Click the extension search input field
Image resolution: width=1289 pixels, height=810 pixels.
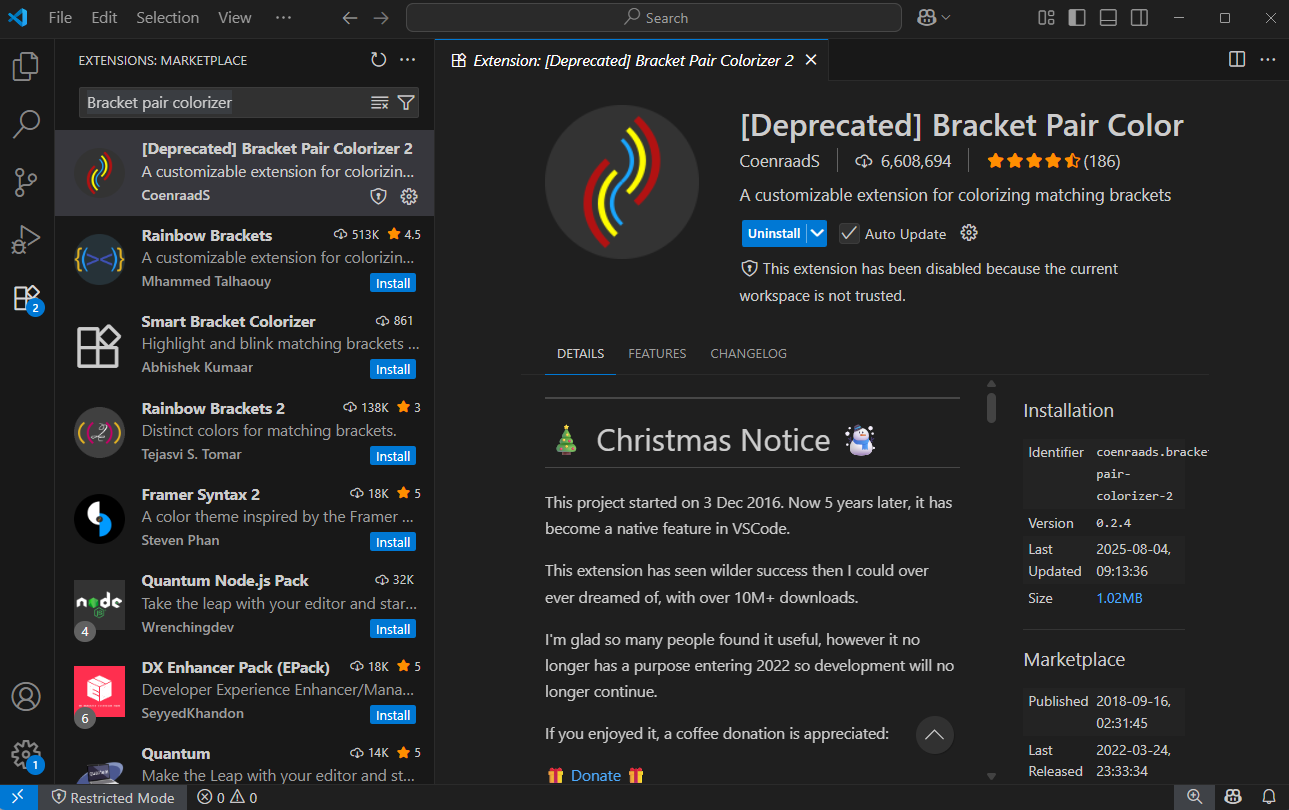225,102
